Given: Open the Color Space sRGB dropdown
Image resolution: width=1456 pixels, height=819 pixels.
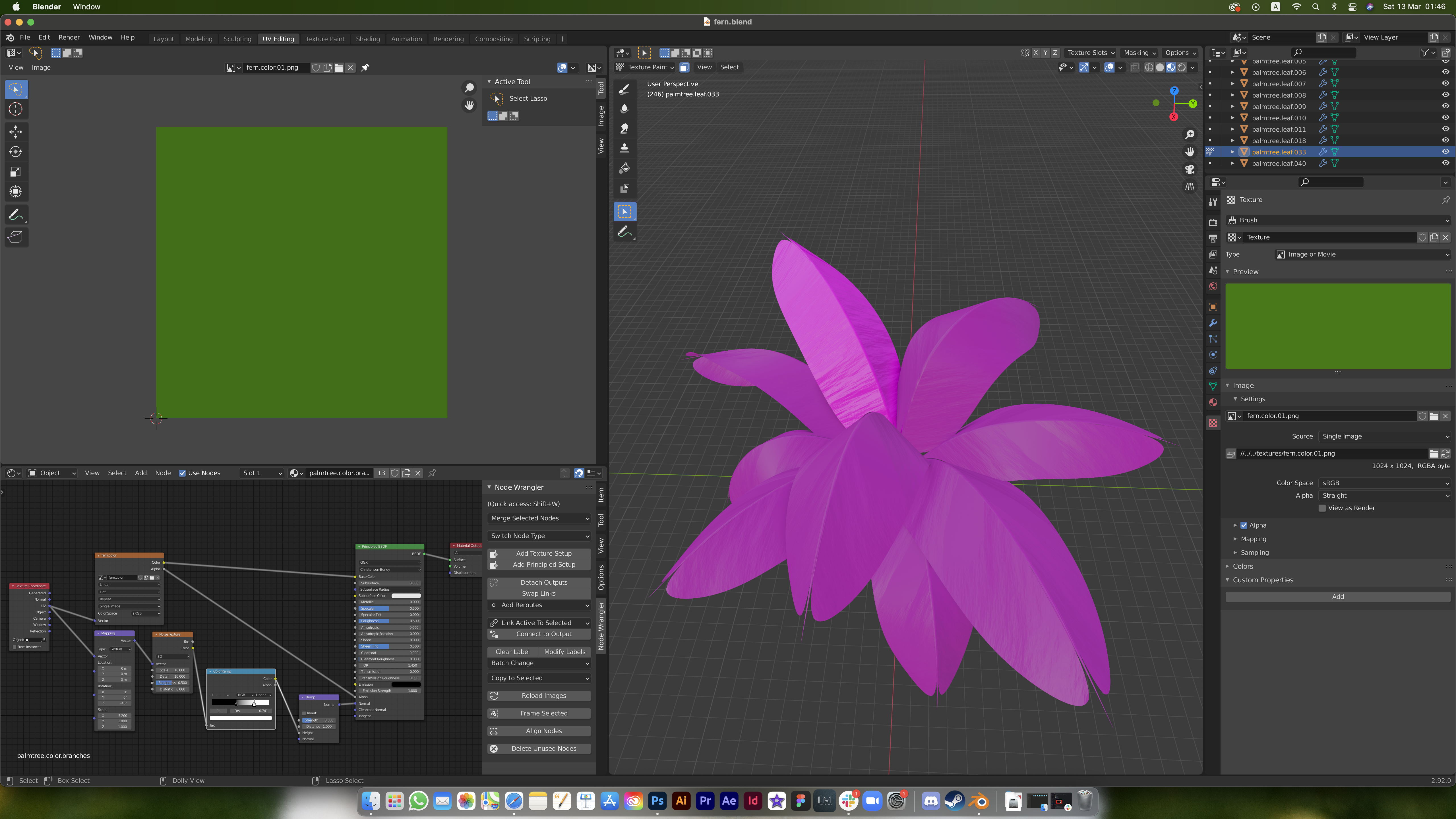Looking at the screenshot, I should tap(1384, 483).
